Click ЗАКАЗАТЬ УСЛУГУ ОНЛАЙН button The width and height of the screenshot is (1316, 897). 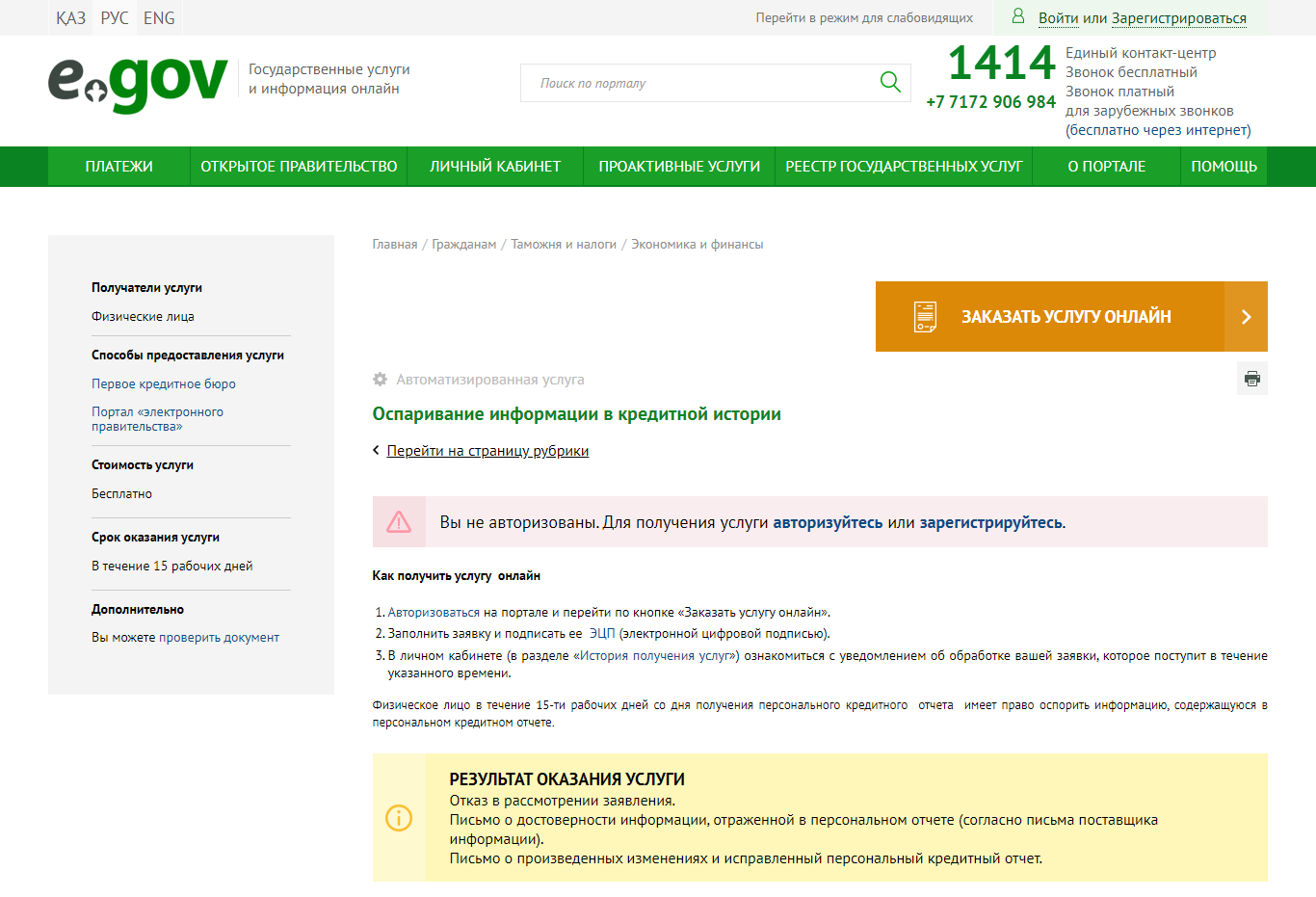[x=1071, y=316]
